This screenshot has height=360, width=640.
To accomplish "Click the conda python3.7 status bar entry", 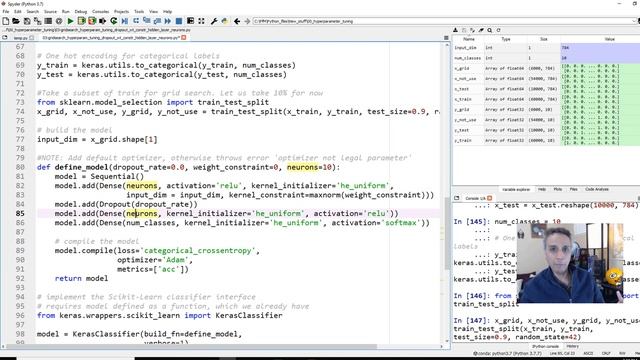I will point(508,353).
